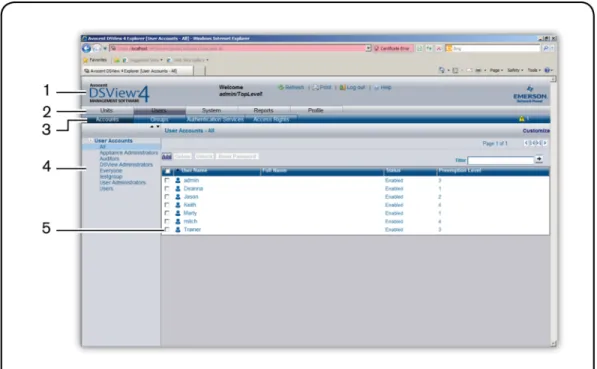Open the System tab
The width and height of the screenshot is (597, 369).
211,110
